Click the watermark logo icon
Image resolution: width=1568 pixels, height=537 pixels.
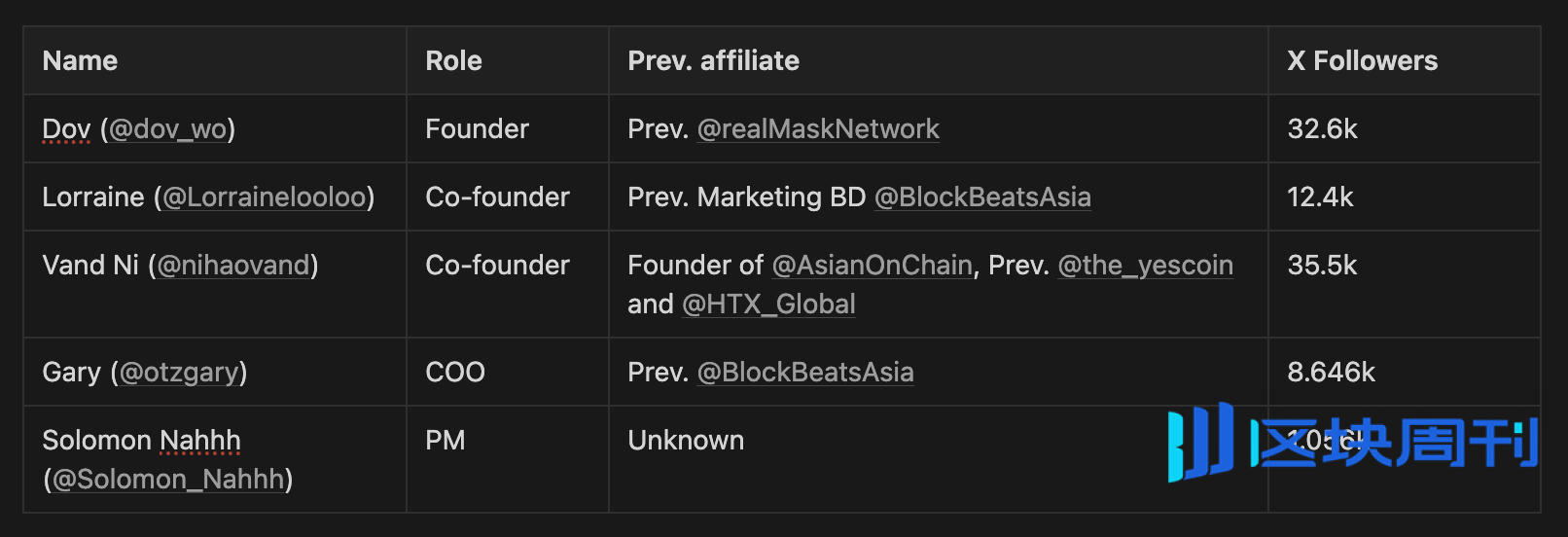tap(1200, 443)
